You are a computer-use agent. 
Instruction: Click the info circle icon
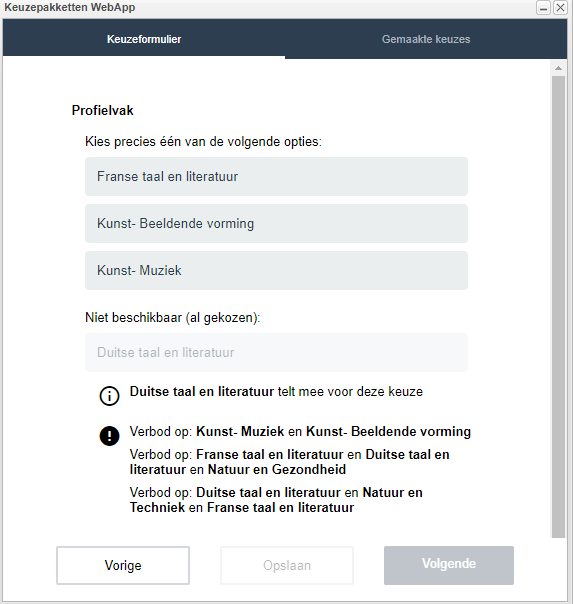[x=109, y=396]
